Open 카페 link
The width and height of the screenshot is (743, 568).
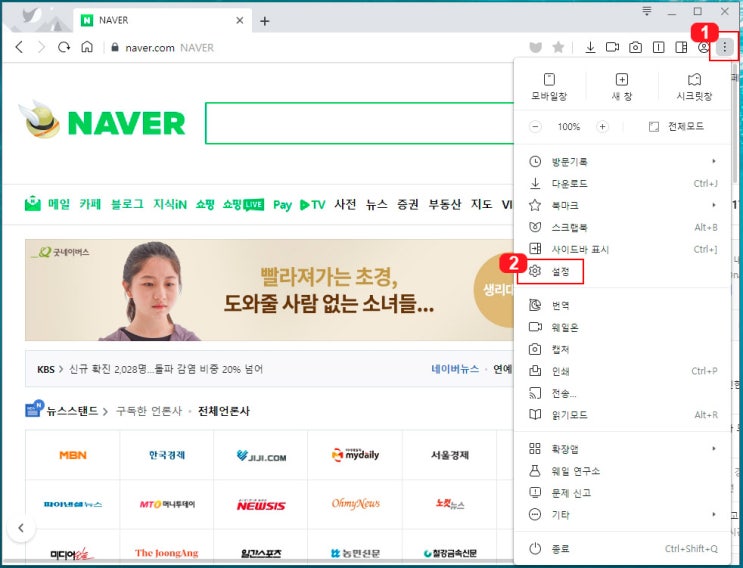coord(90,204)
